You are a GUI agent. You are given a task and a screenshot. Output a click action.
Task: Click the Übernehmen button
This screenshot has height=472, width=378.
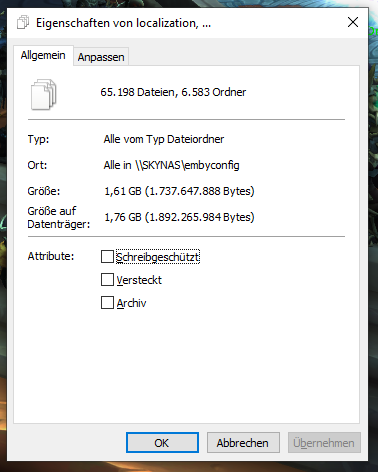[324, 443]
